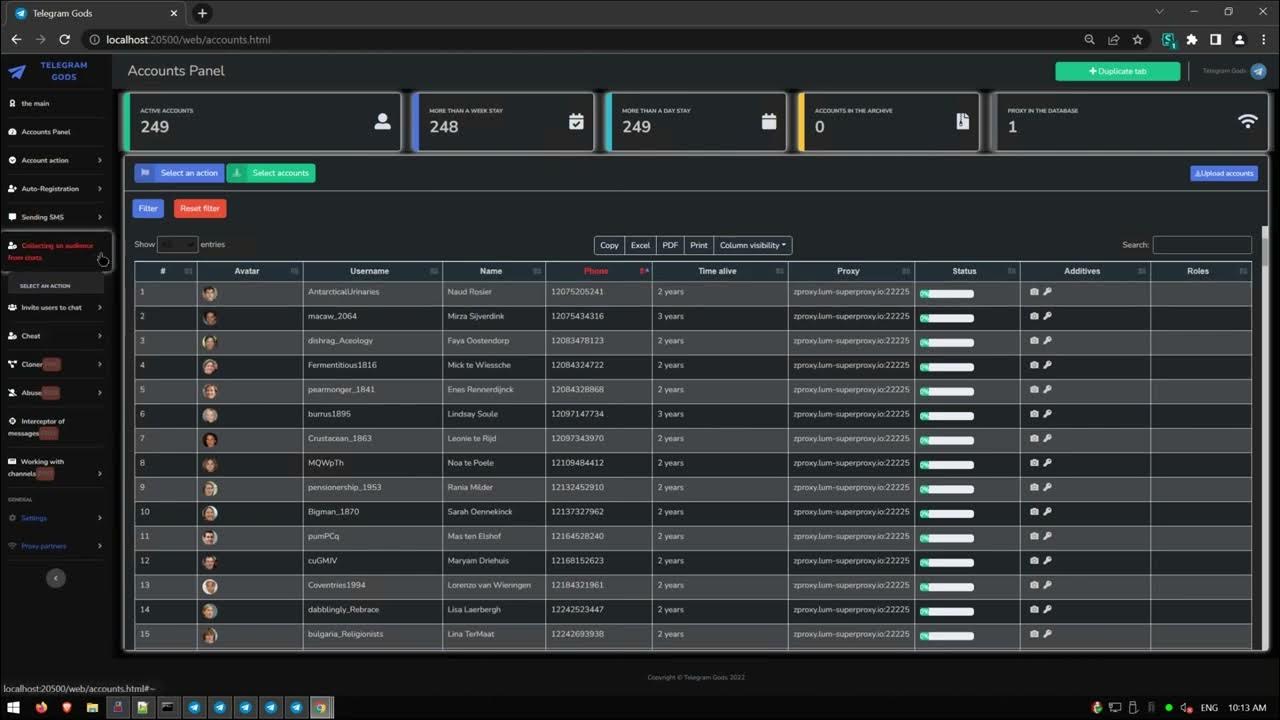This screenshot has width=1280, height=720.
Task: Expand the Sending SMS submenu
Action: tap(55, 217)
